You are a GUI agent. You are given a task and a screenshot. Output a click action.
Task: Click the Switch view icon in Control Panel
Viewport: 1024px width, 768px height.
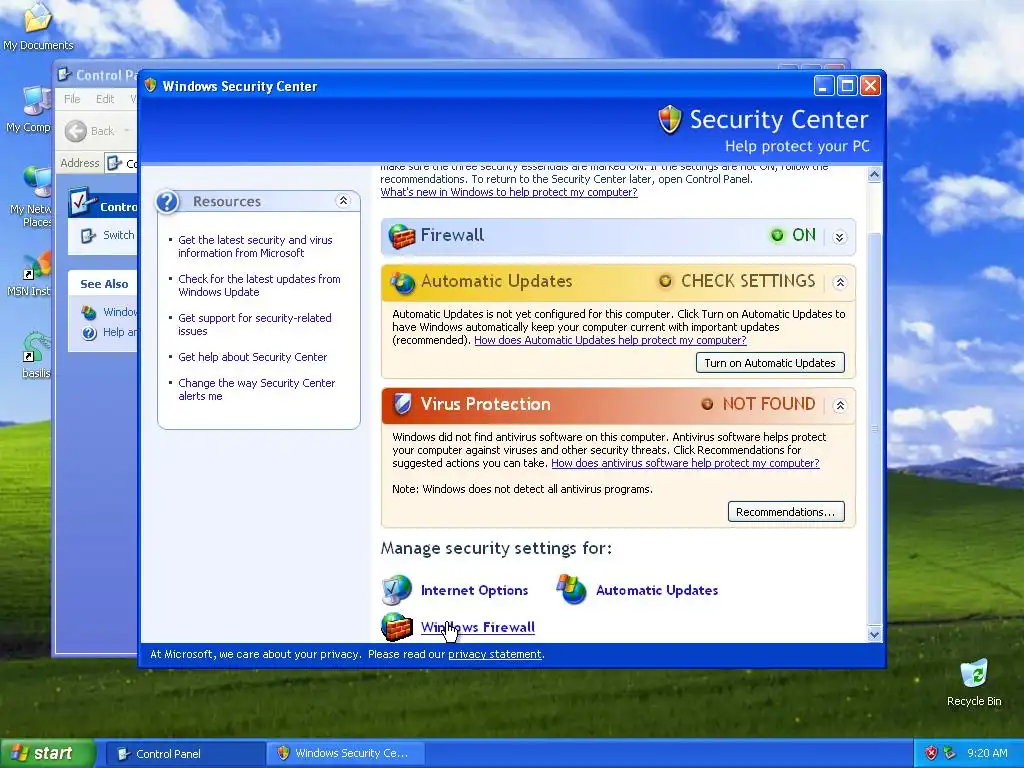[x=89, y=236]
